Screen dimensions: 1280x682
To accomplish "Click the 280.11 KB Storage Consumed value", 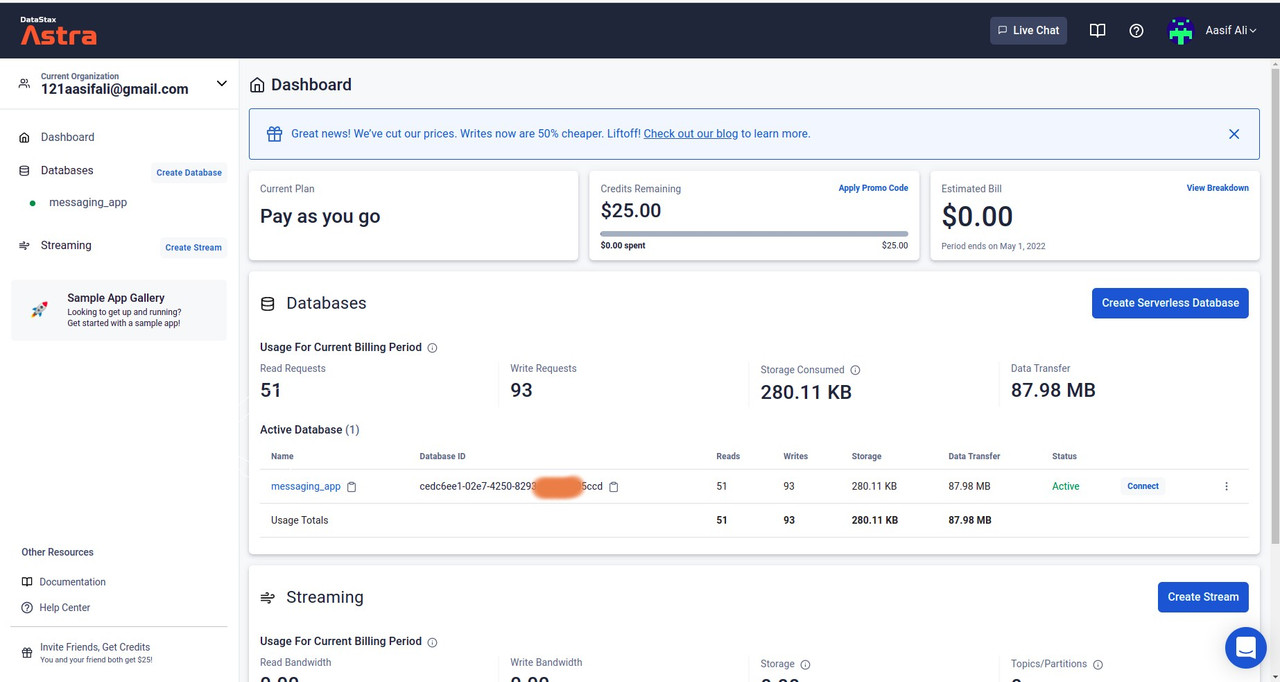I will pos(806,393).
